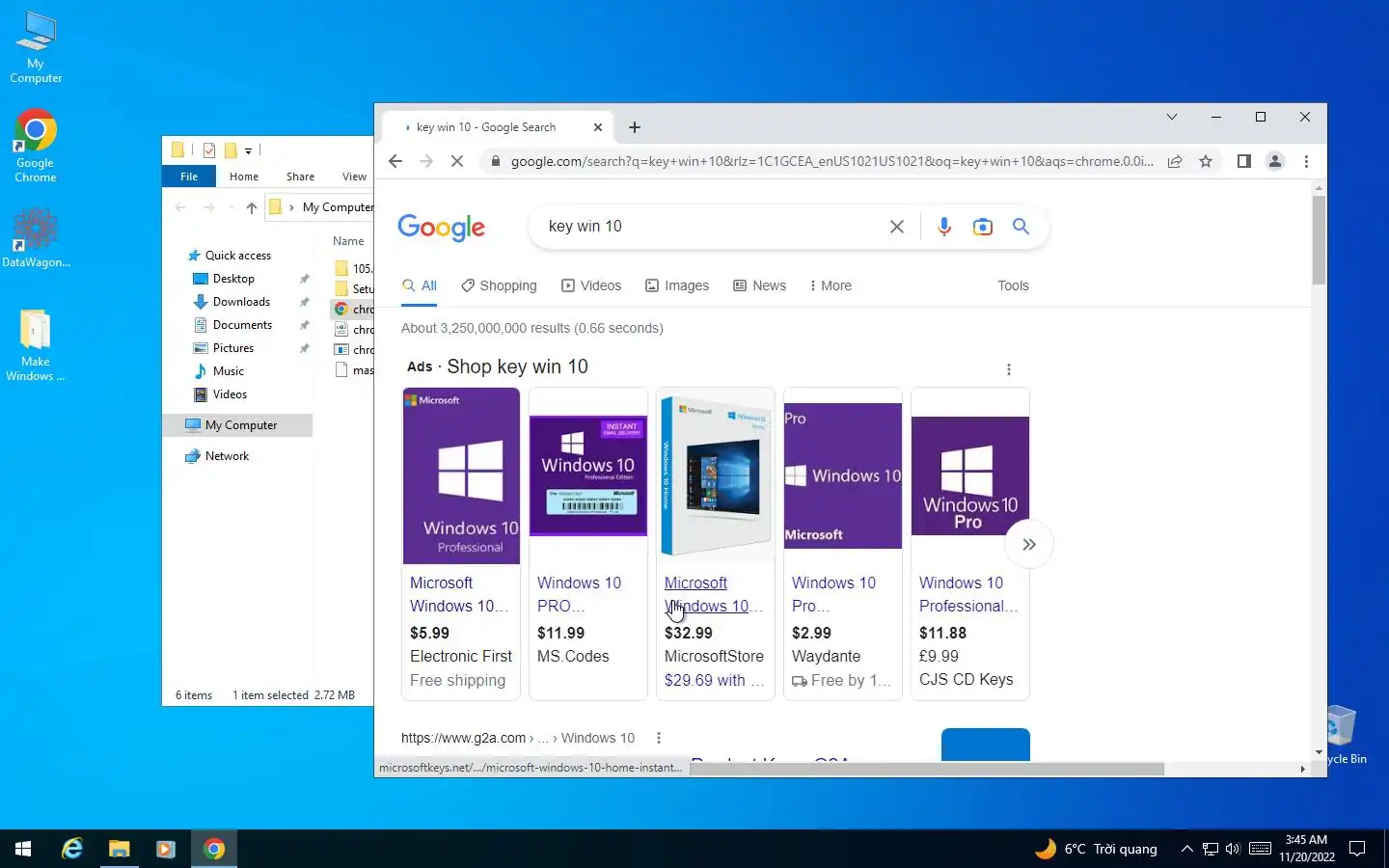Go up one folder in File Explorer
Screen dimensions: 1389x868
pyautogui.click(x=252, y=207)
